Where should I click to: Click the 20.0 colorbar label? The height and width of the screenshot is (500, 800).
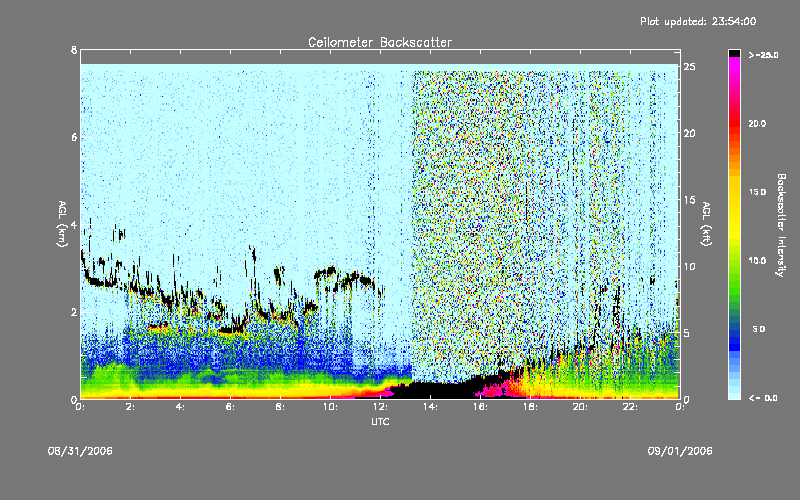pyautogui.click(x=757, y=124)
